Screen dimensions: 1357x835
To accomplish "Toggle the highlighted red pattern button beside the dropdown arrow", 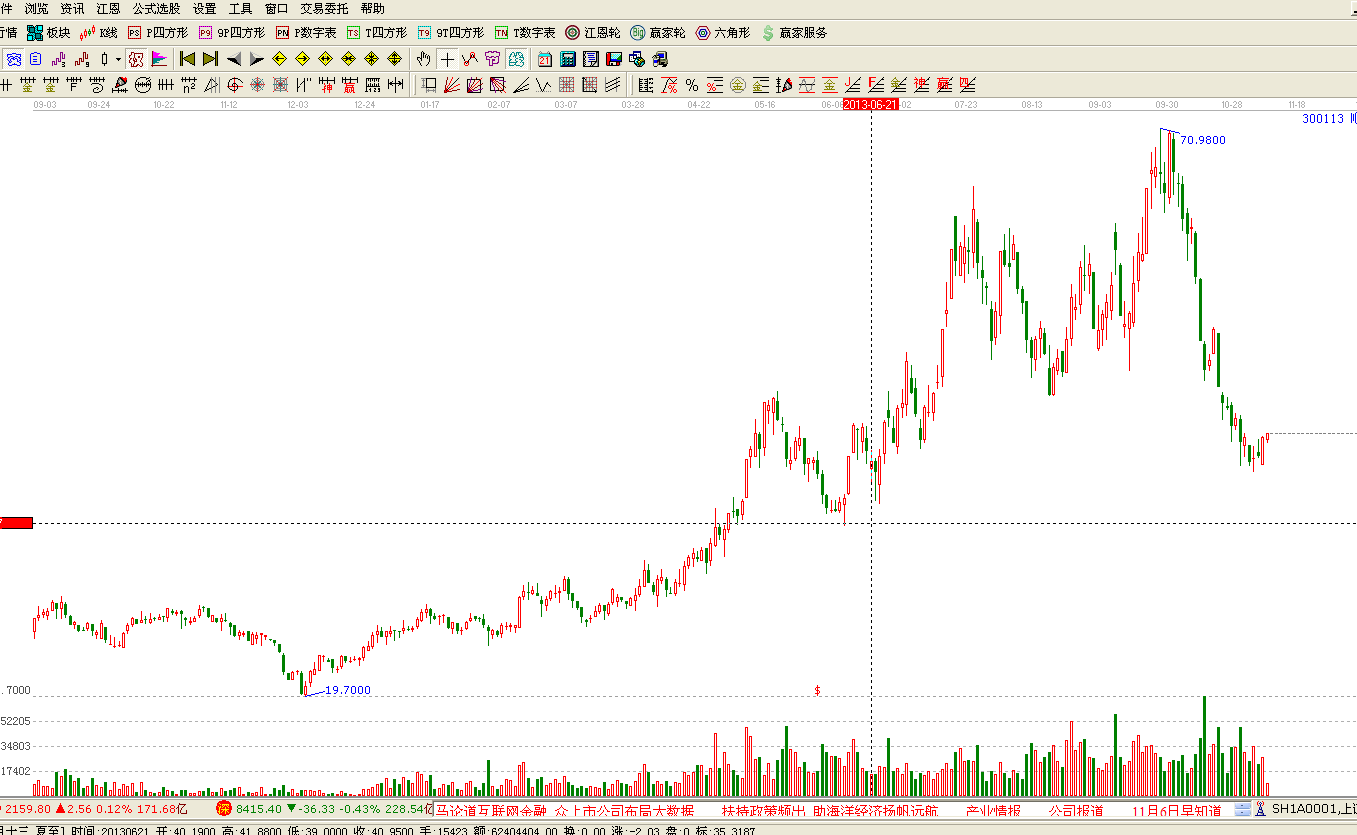I will click(x=136, y=59).
